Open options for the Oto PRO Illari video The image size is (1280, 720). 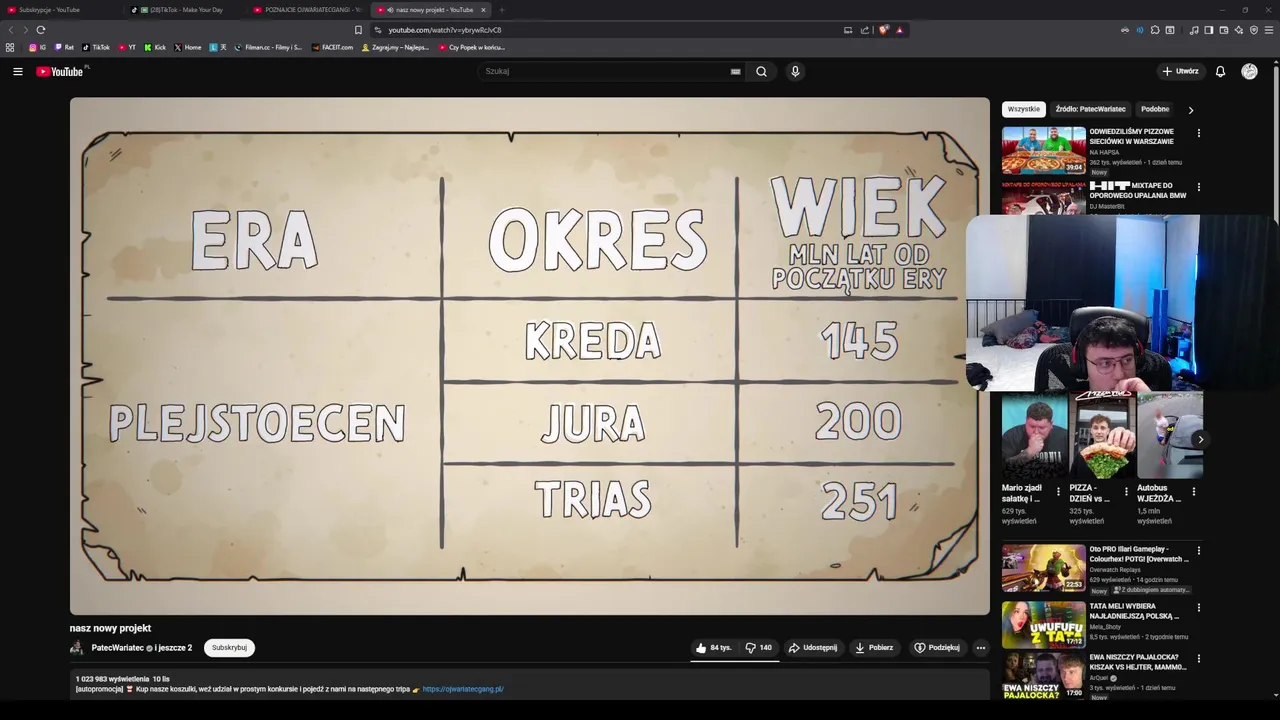coord(1199,551)
